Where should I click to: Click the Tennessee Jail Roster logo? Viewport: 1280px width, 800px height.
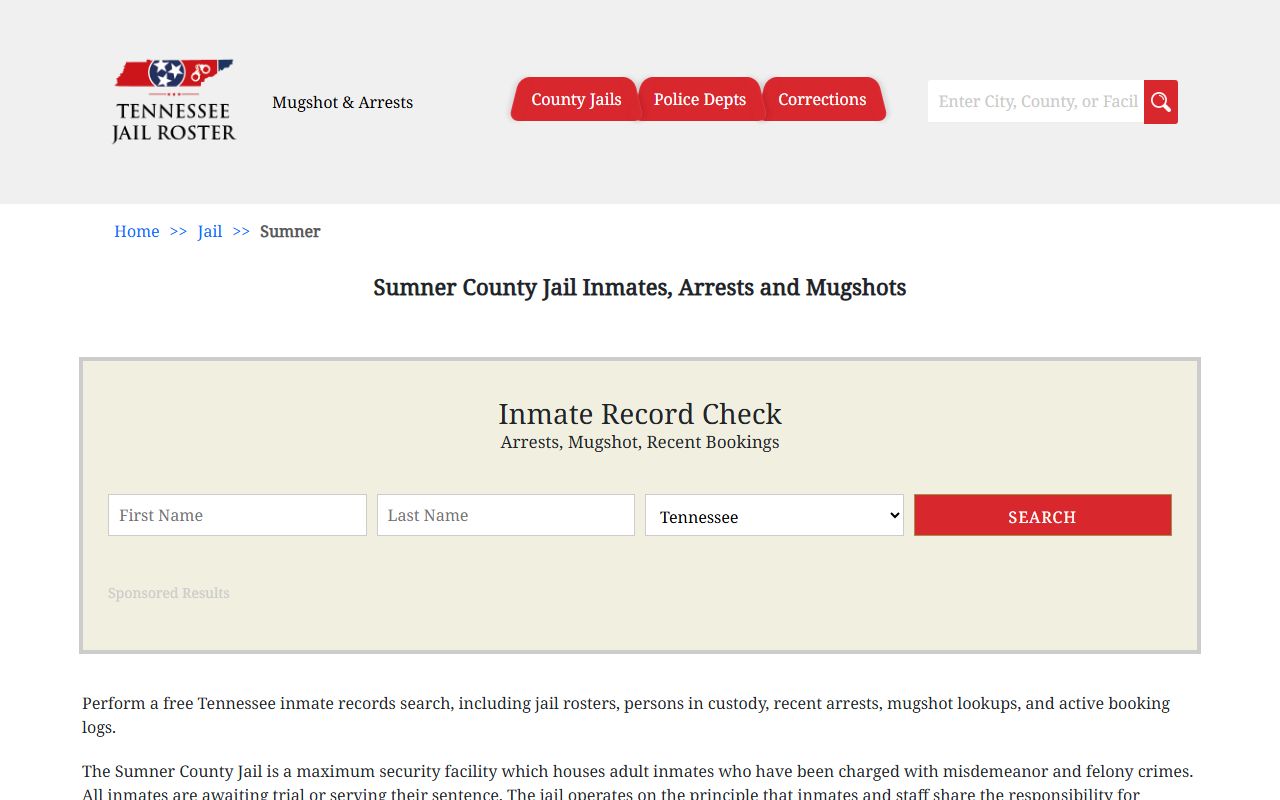click(x=174, y=101)
